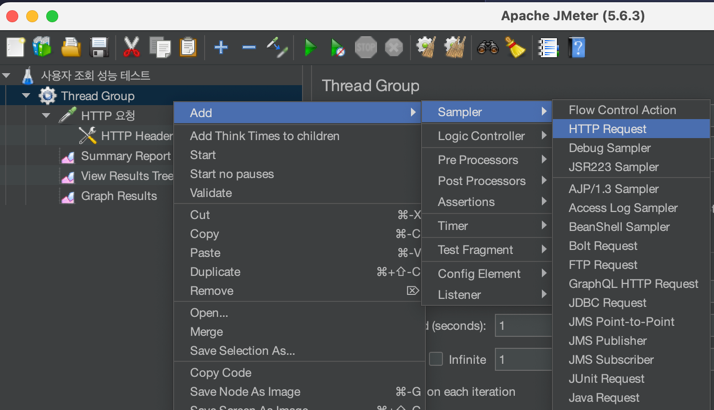Select HTTP Request from Sampler submenu
Screen dimensions: 714x410
607,129
